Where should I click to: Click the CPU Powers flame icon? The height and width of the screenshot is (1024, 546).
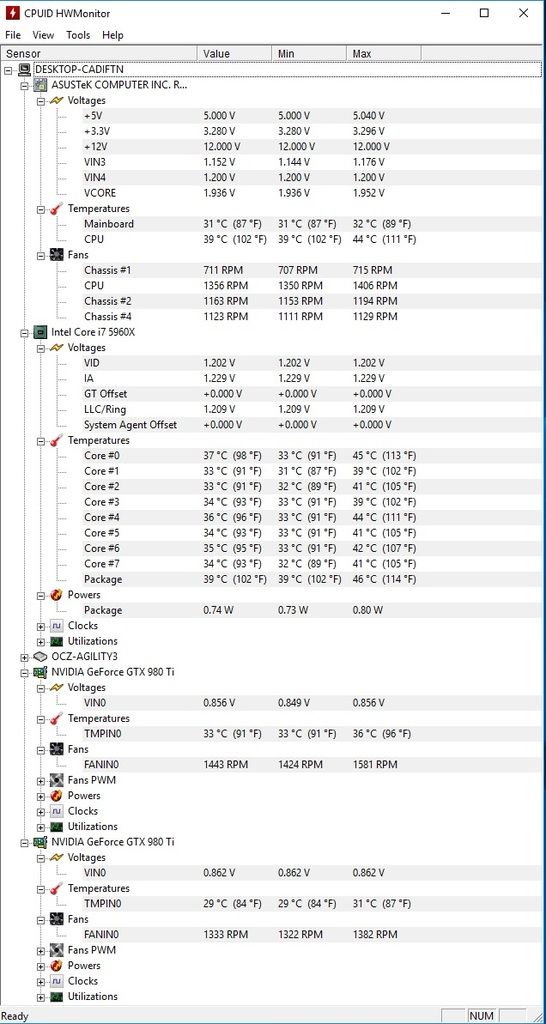coord(57,594)
